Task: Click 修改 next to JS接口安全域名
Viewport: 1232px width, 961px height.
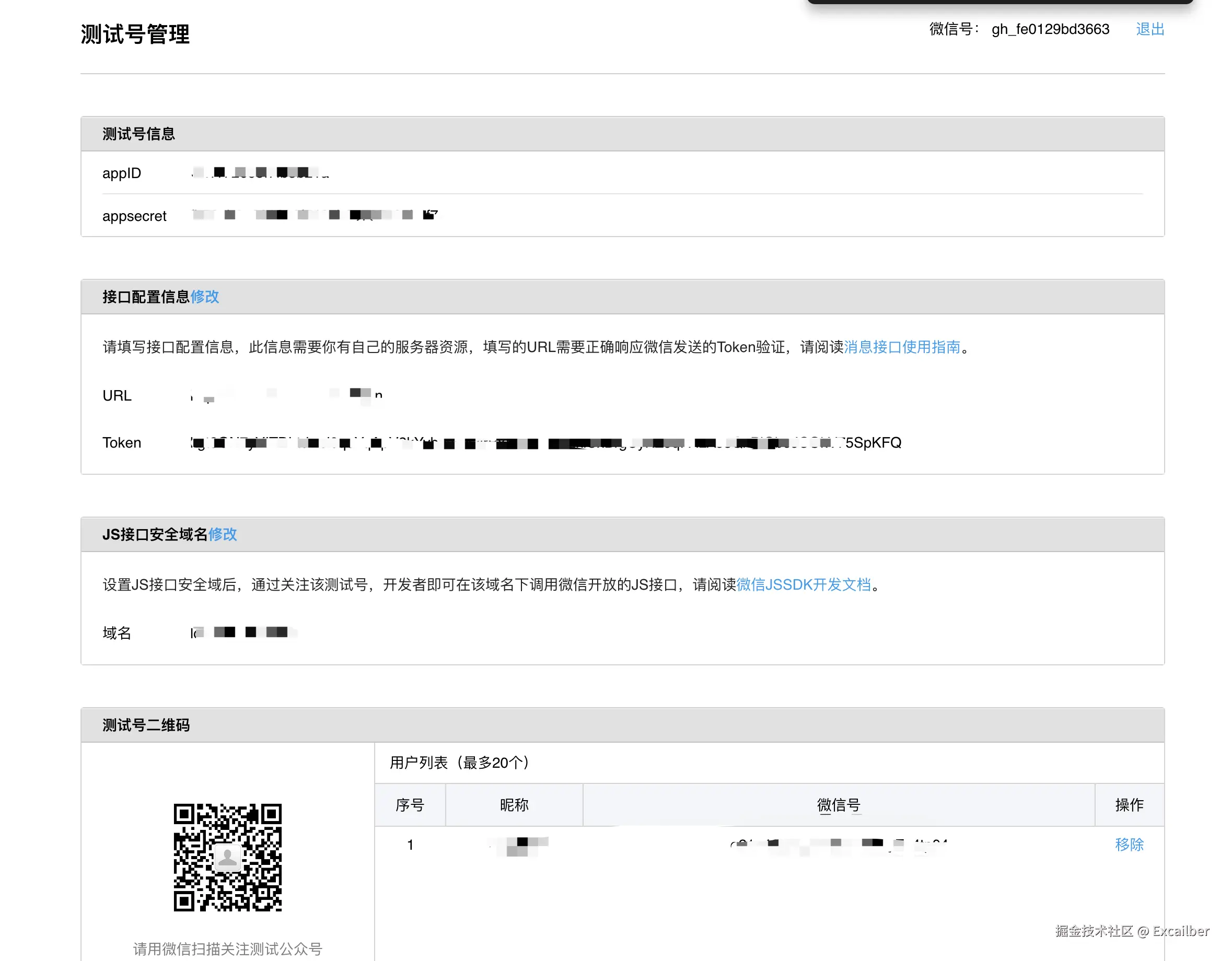Action: point(223,534)
